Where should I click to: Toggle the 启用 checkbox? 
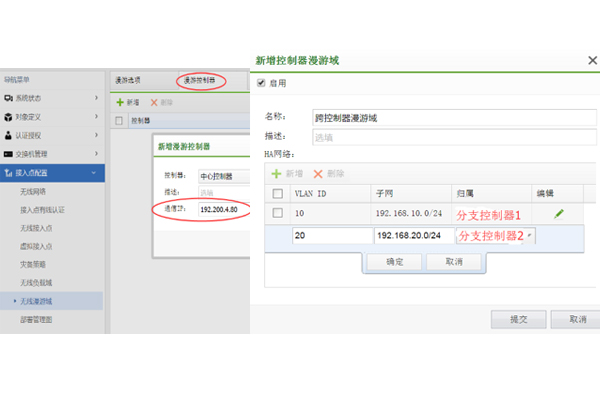[262, 83]
